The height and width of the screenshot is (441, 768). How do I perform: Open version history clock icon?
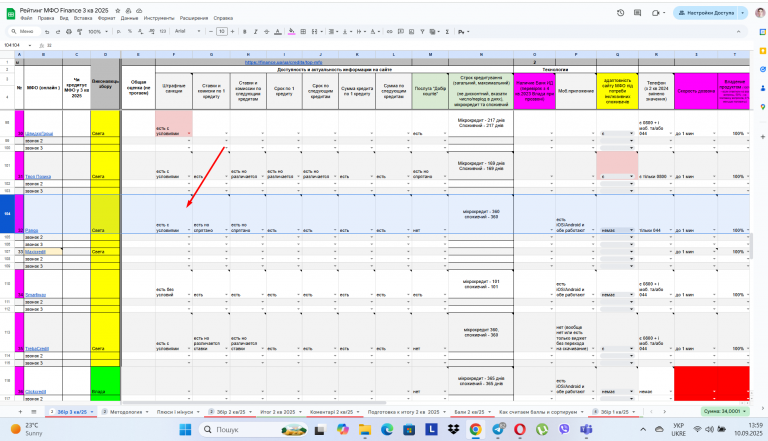[x=621, y=13]
